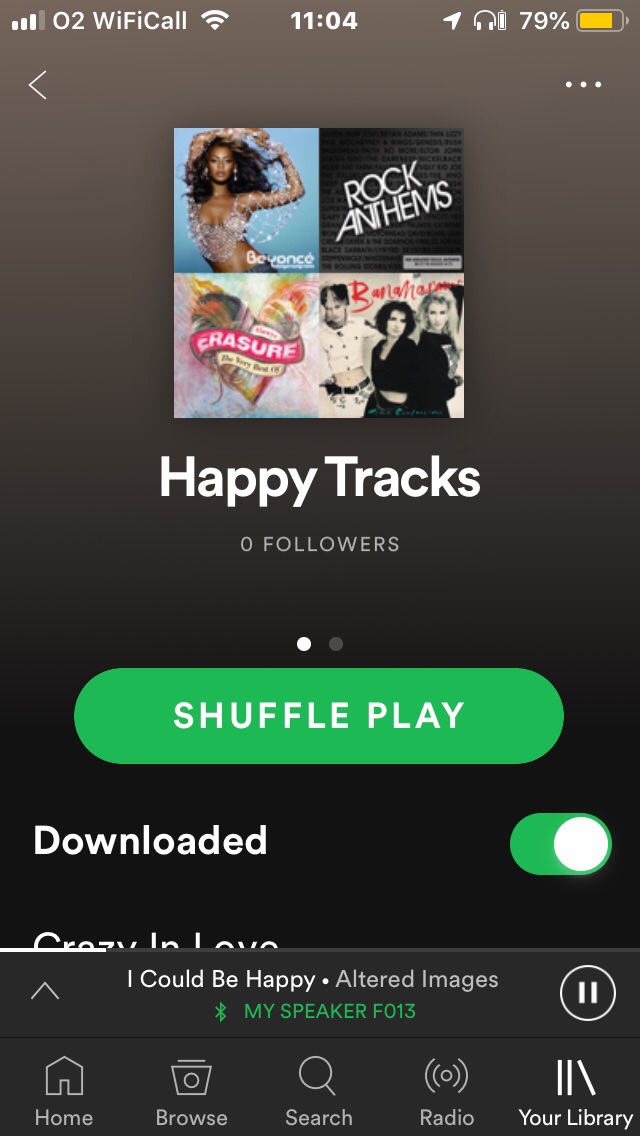Image resolution: width=640 pixels, height=1136 pixels.
Task: Open the MY SPEAKER F013 device picker
Action: tap(330, 1011)
